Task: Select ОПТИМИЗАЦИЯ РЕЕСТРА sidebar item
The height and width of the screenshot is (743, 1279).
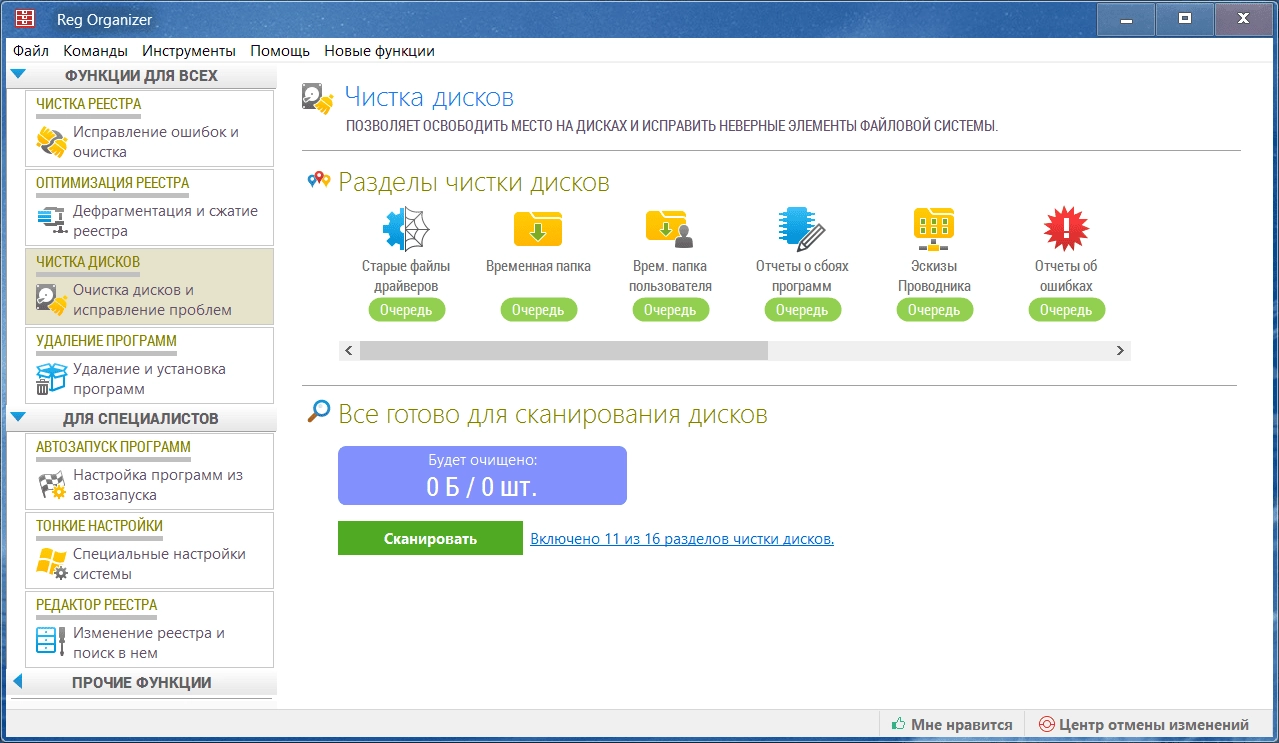Action: (149, 208)
